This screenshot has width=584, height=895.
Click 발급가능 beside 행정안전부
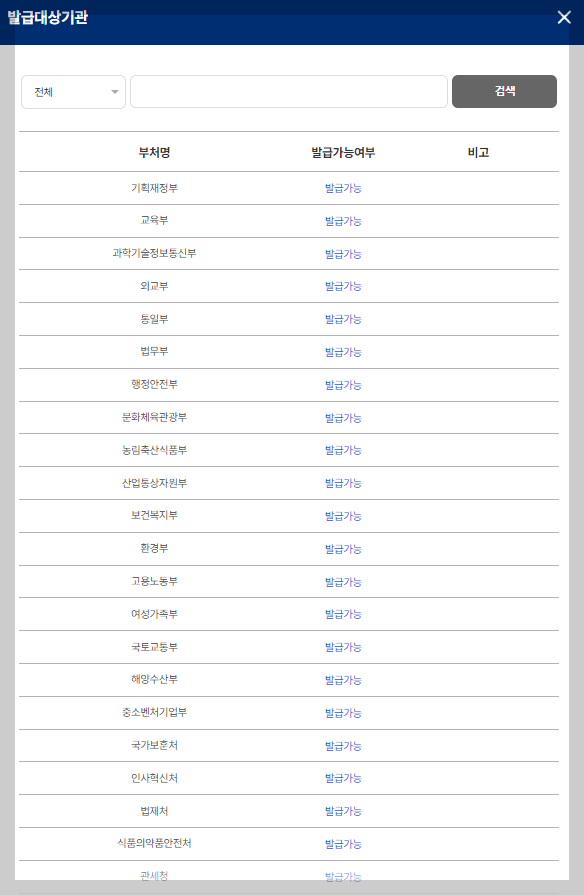342,384
